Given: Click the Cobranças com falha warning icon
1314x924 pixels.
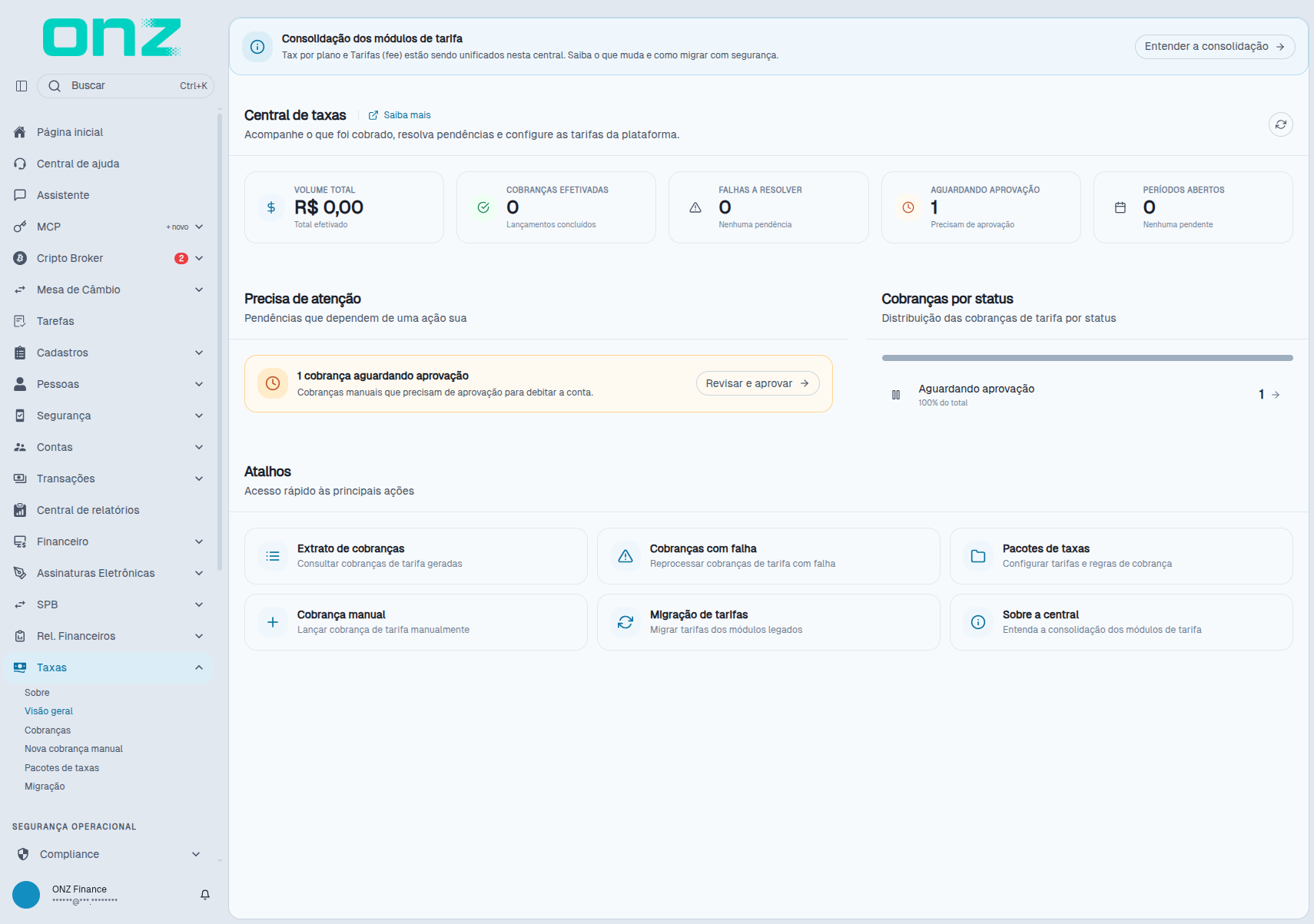Looking at the screenshot, I should (x=625, y=556).
